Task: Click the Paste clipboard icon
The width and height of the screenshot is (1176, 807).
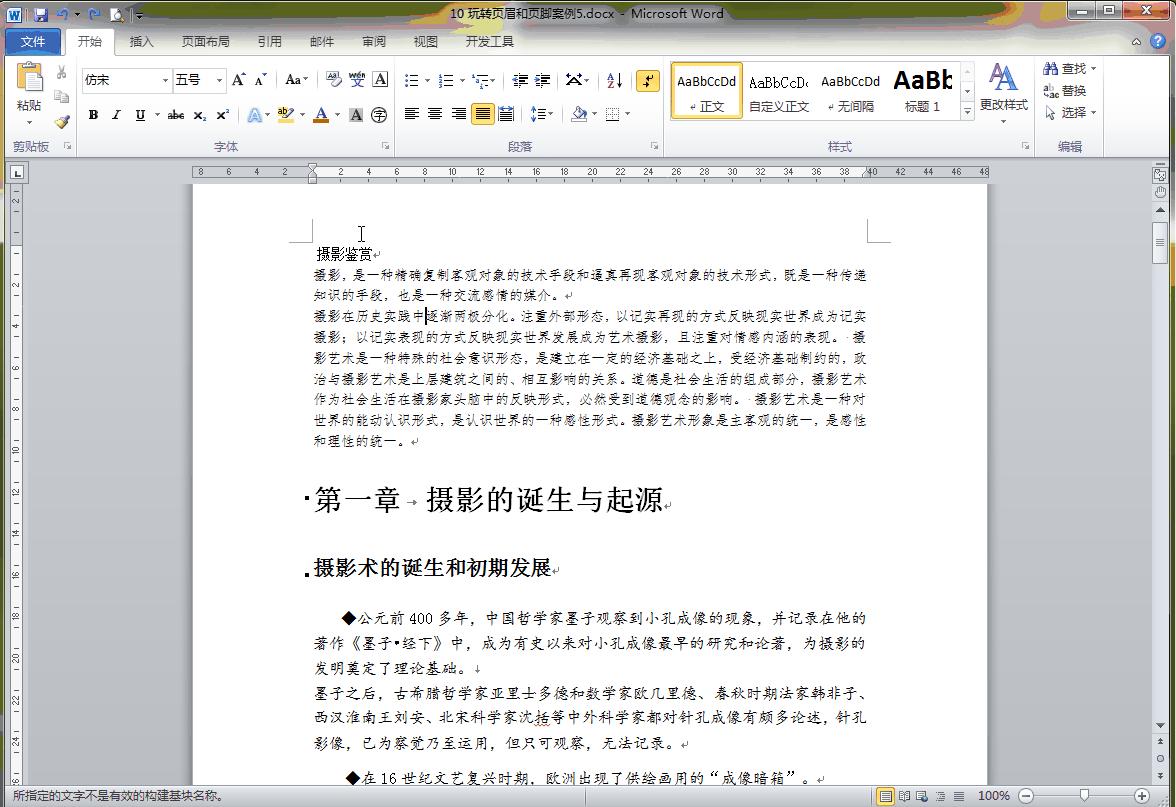Action: (x=30, y=78)
